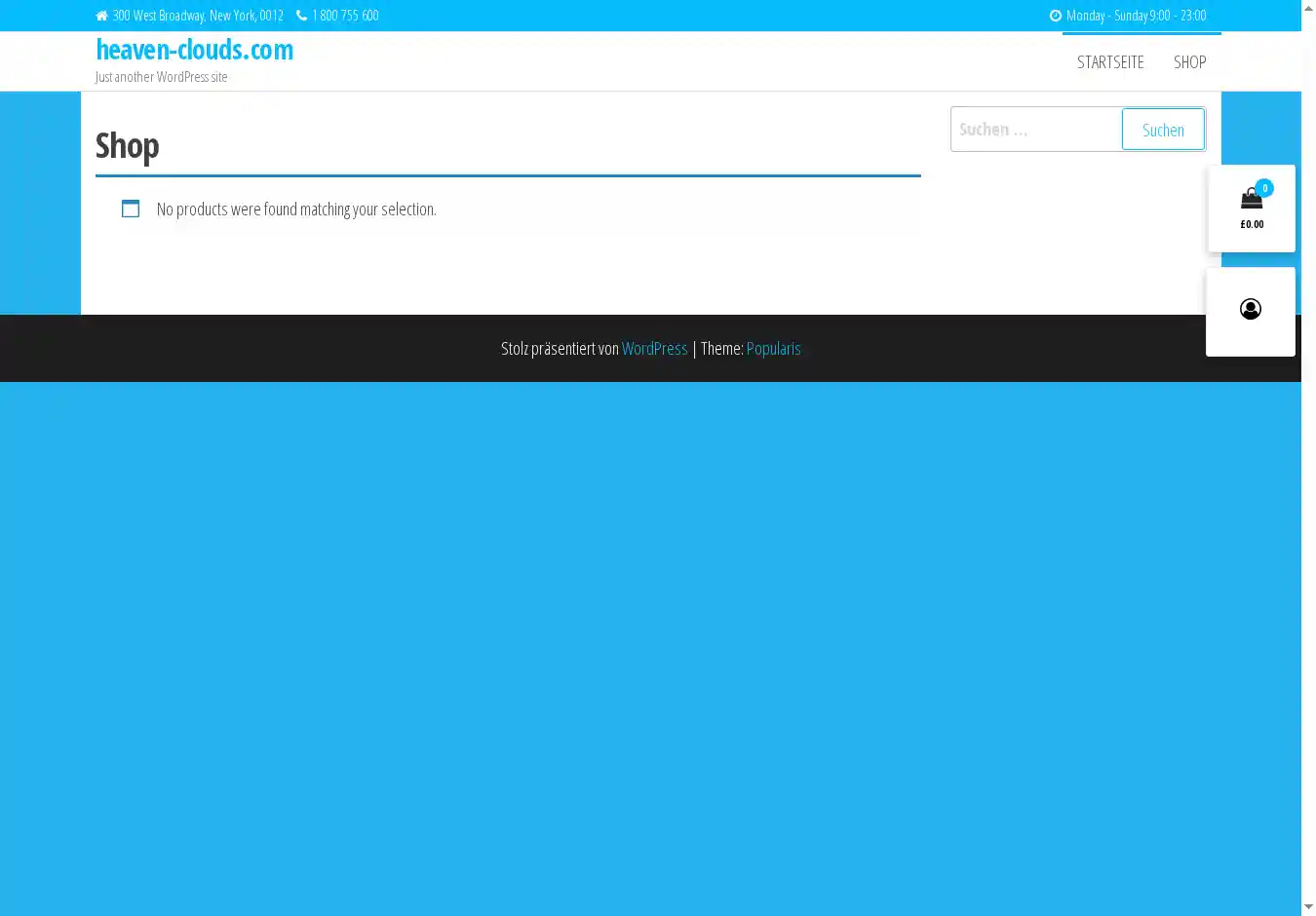This screenshot has width=1316, height=916.
Task: Click the 300 West Broadway address text
Action: 198,16
